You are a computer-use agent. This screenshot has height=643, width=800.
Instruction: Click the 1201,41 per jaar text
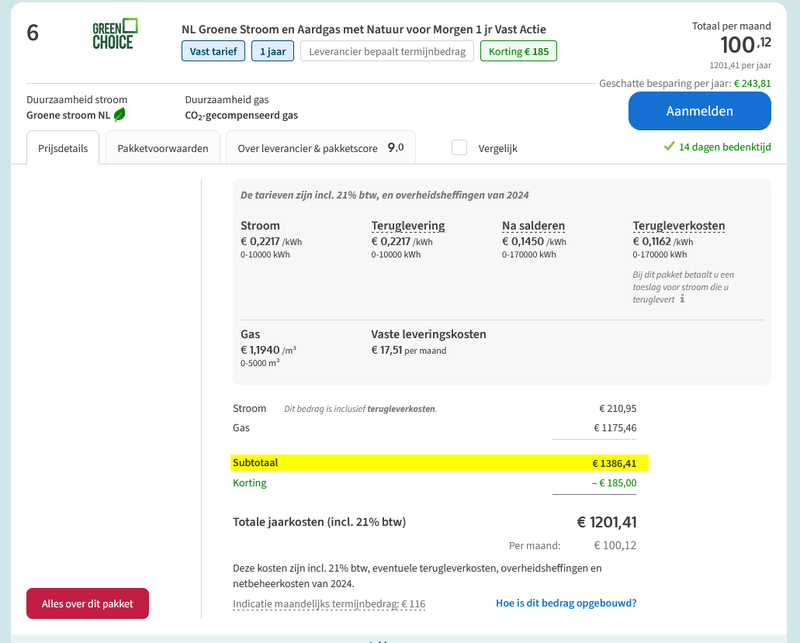740,65
